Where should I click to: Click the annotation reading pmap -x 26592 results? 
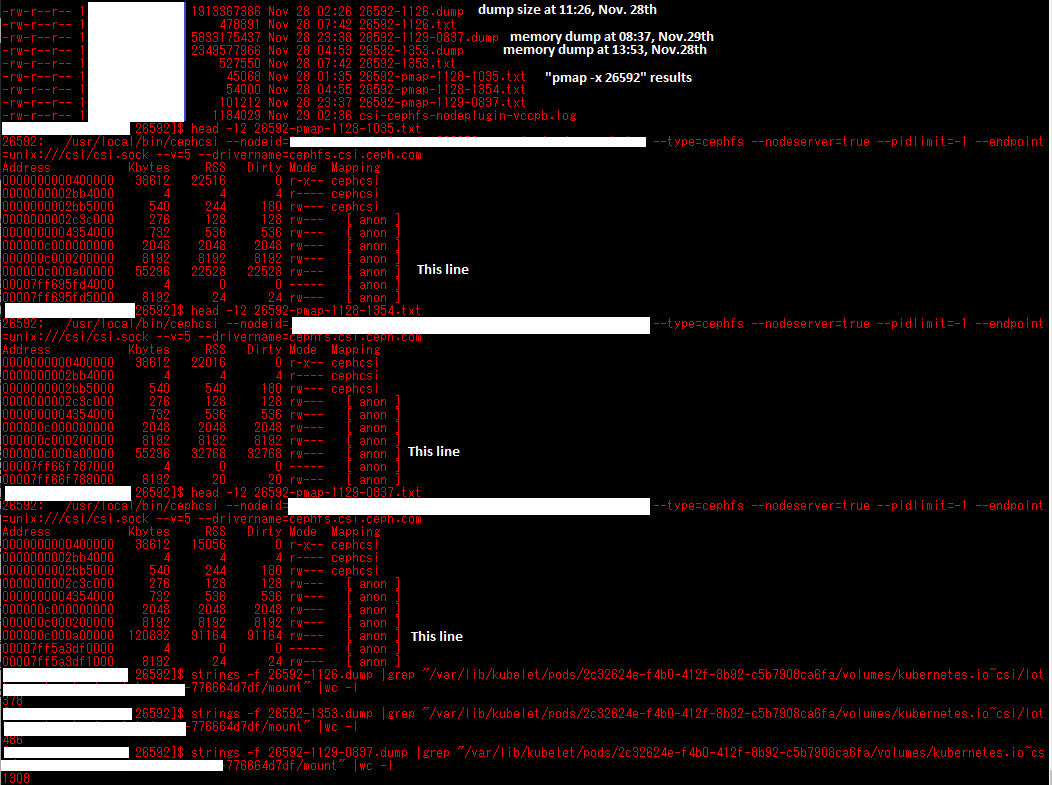[619, 77]
